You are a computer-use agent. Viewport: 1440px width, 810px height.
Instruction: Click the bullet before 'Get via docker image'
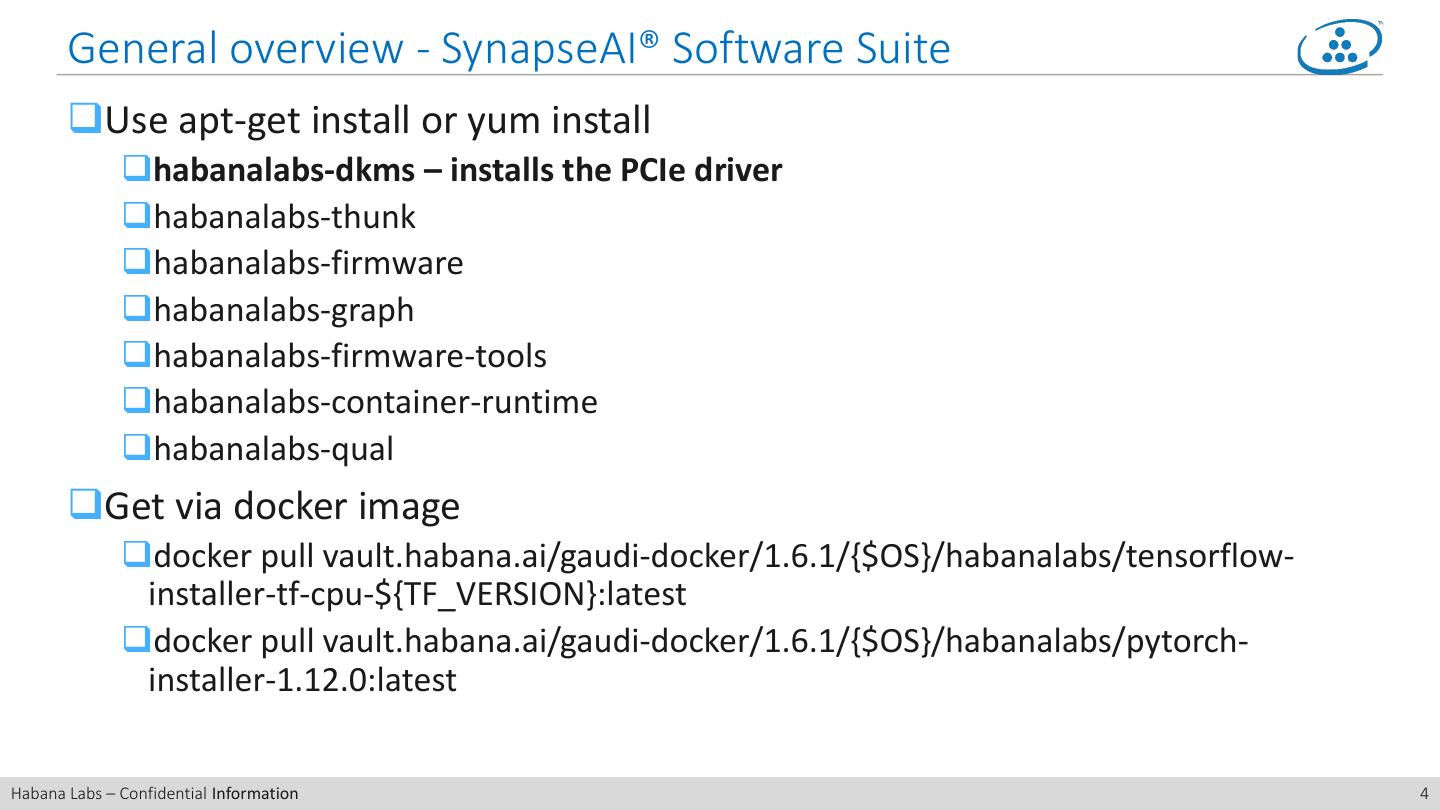click(85, 504)
